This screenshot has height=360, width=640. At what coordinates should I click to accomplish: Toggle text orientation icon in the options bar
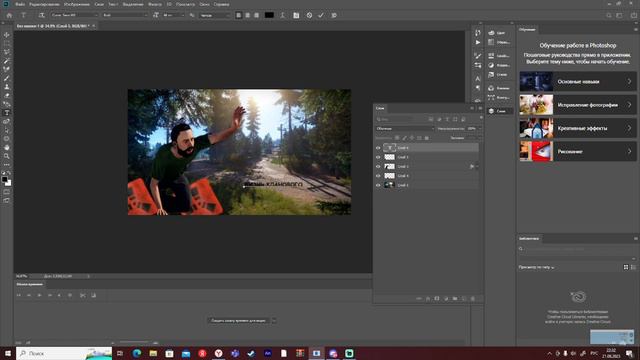41,15
